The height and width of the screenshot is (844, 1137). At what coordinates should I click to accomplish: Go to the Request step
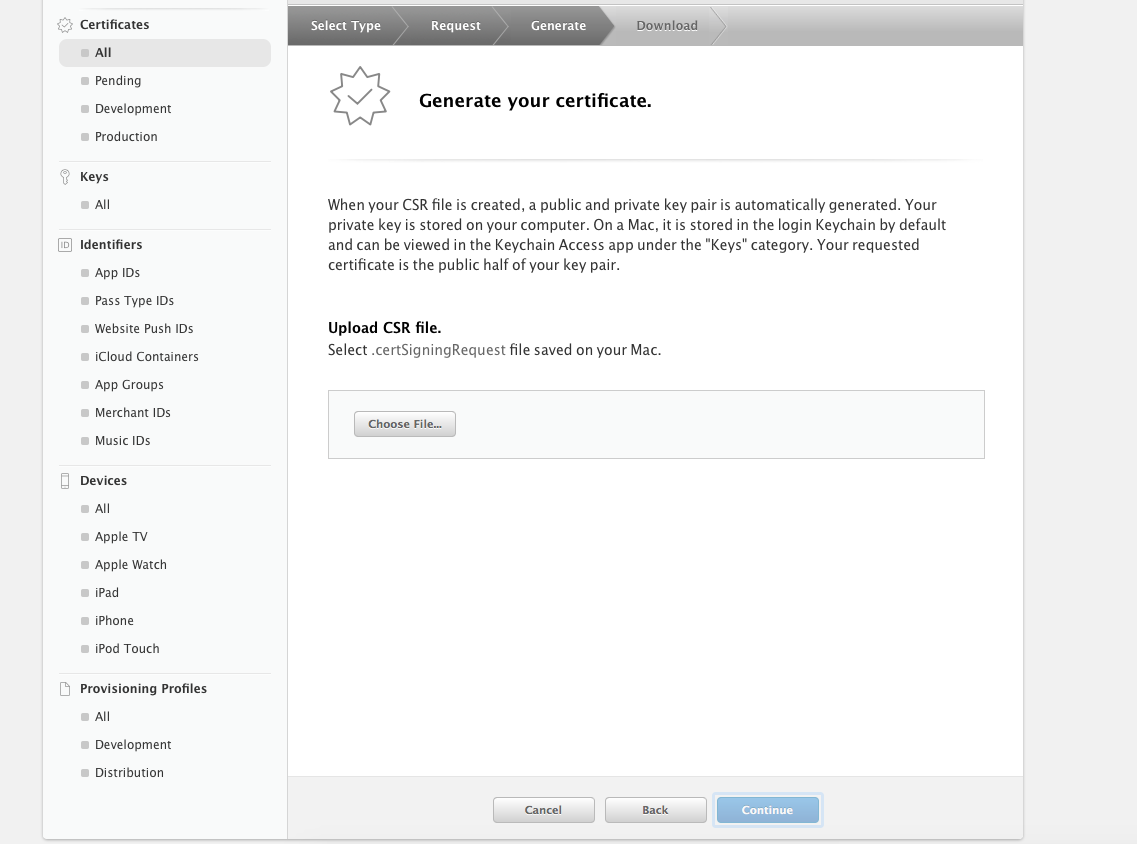pos(455,25)
